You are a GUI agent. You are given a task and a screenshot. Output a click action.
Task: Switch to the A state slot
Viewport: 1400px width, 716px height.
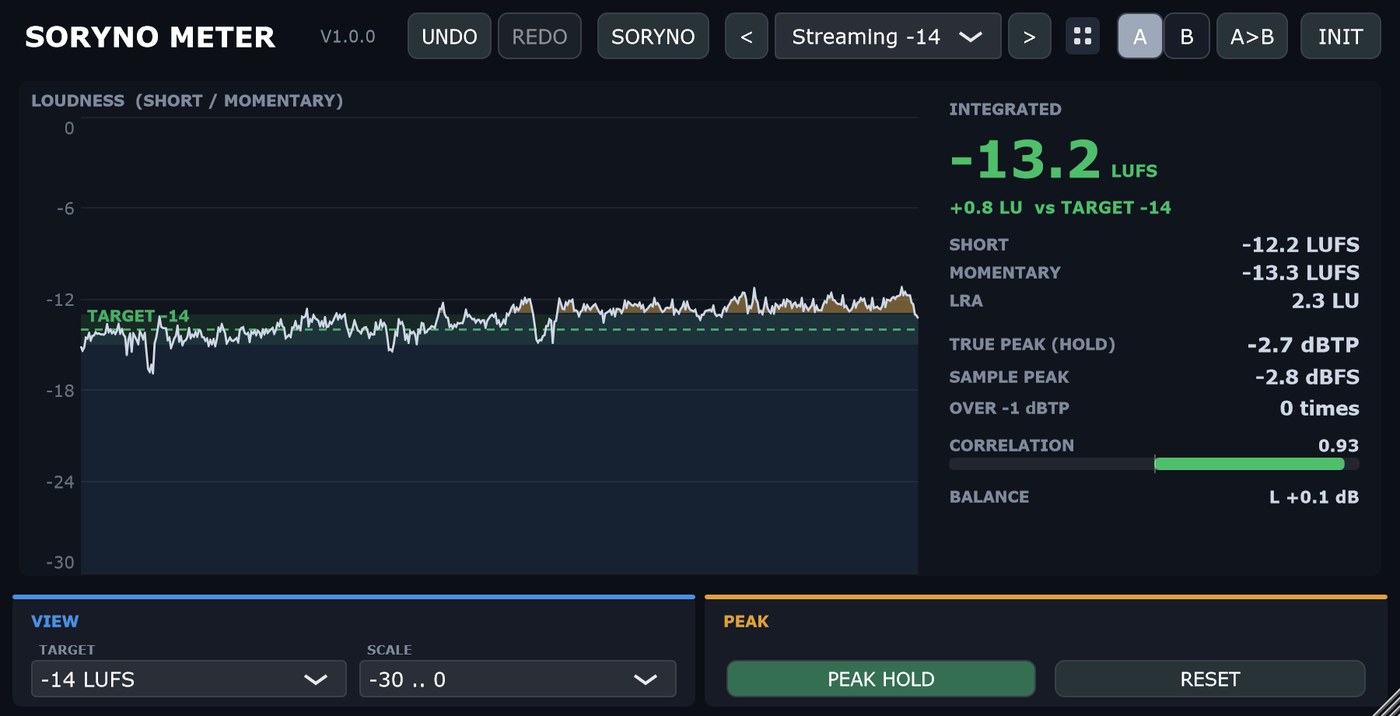coord(1140,37)
